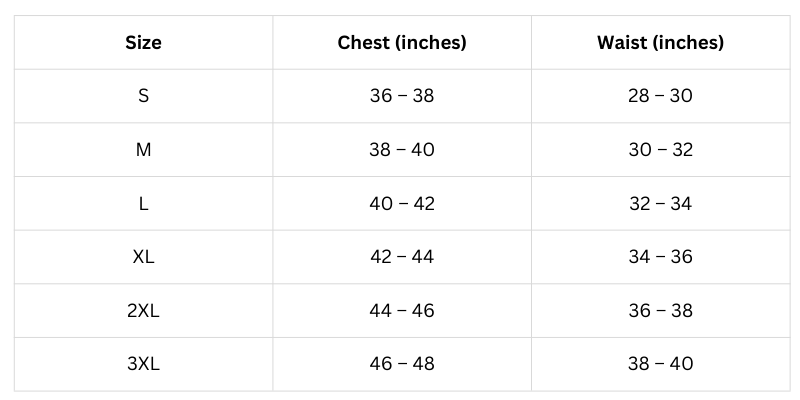
Task: Click waist measurement 34 – 36 for size XL
Action: coord(660,257)
